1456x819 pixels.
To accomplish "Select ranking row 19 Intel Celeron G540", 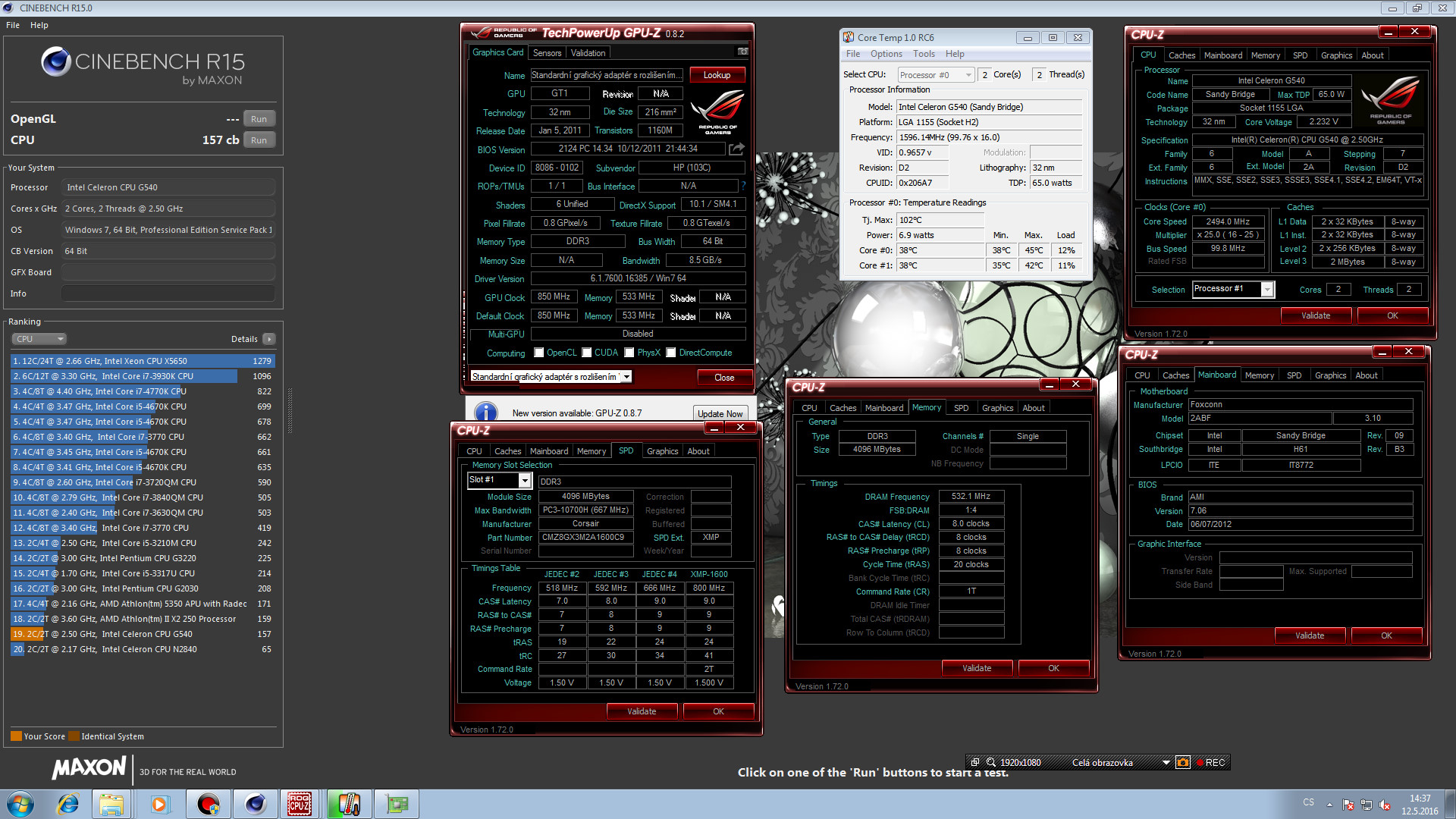I will (143, 634).
